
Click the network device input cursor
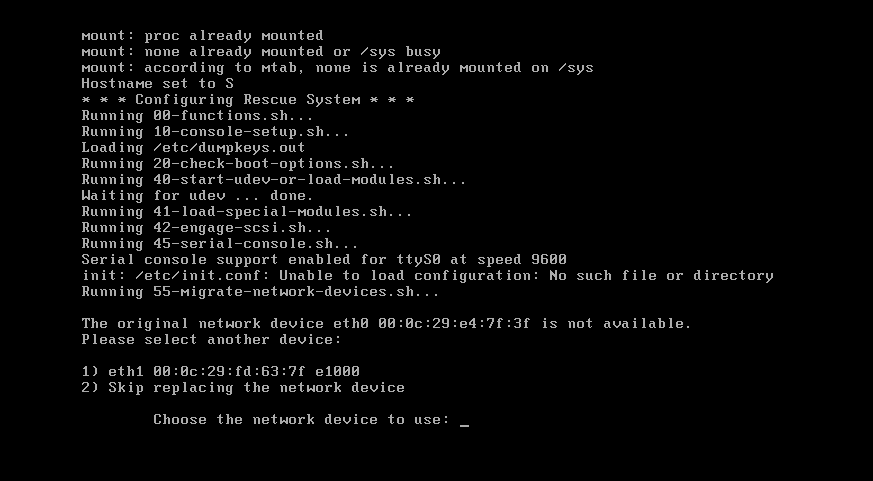[x=465, y=421]
